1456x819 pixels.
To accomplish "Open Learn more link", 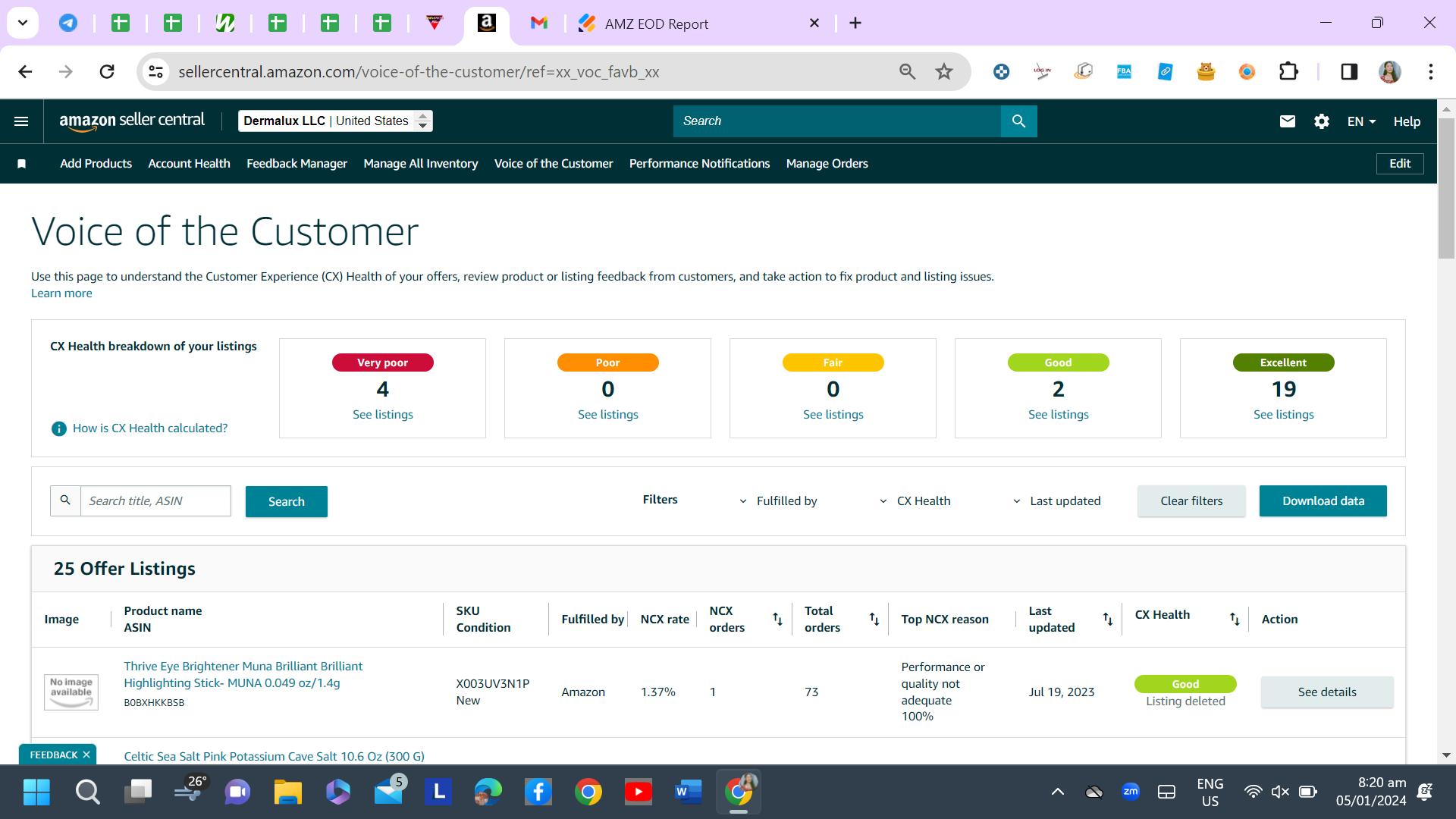I will pos(61,293).
